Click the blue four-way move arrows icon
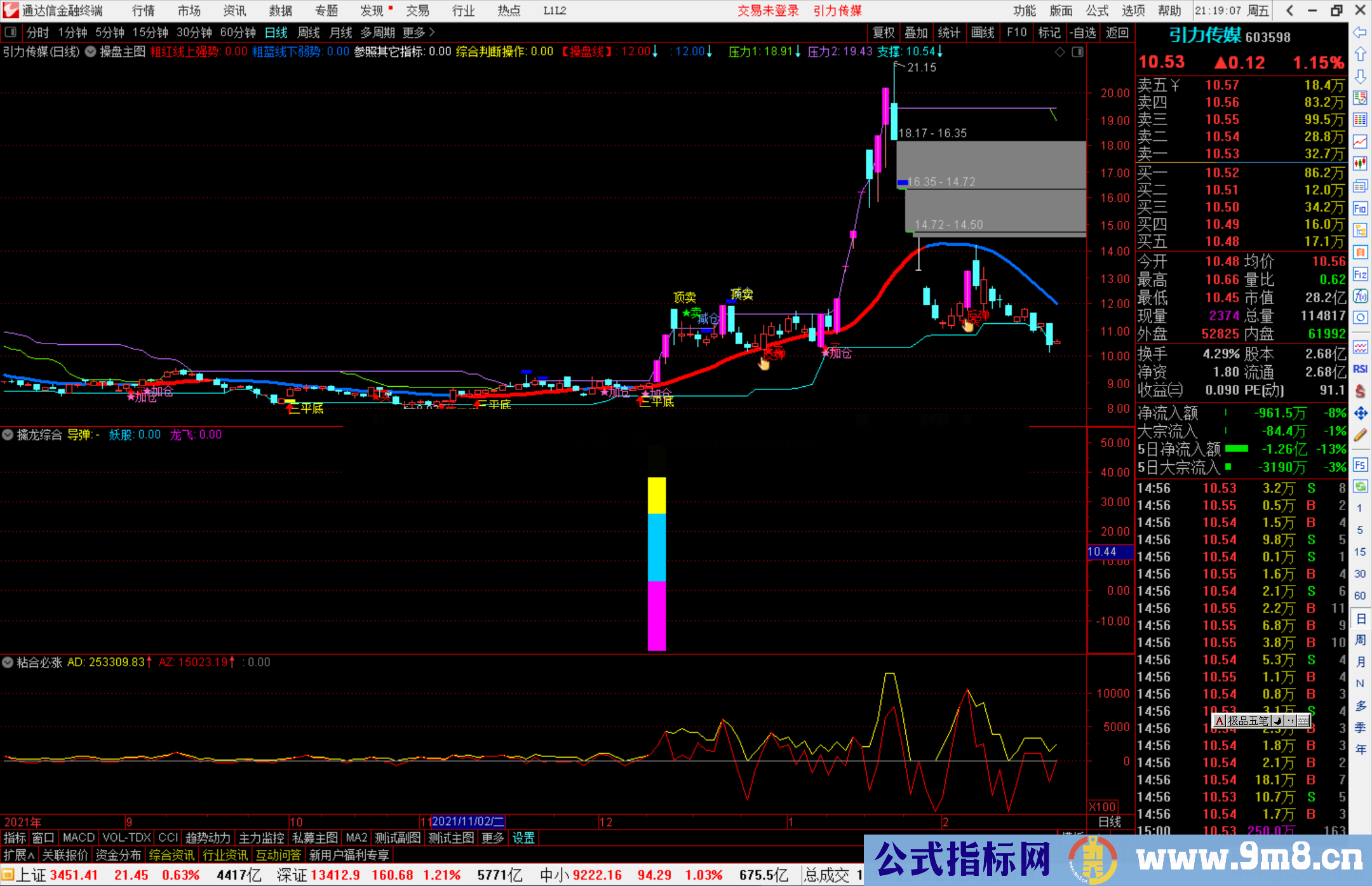1372x886 pixels. click(1360, 413)
